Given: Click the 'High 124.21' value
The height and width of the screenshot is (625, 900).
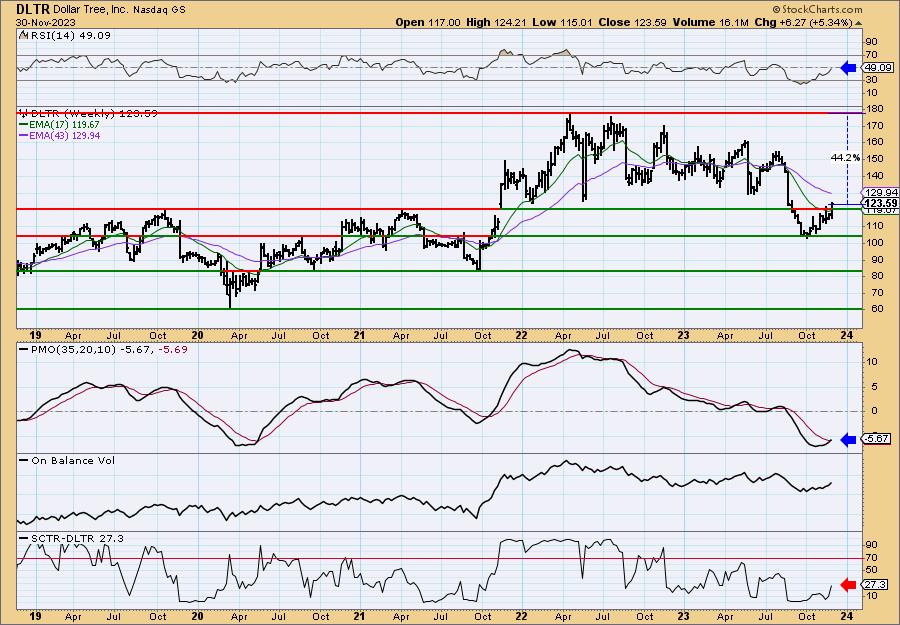Looking at the screenshot, I should 495,22.
